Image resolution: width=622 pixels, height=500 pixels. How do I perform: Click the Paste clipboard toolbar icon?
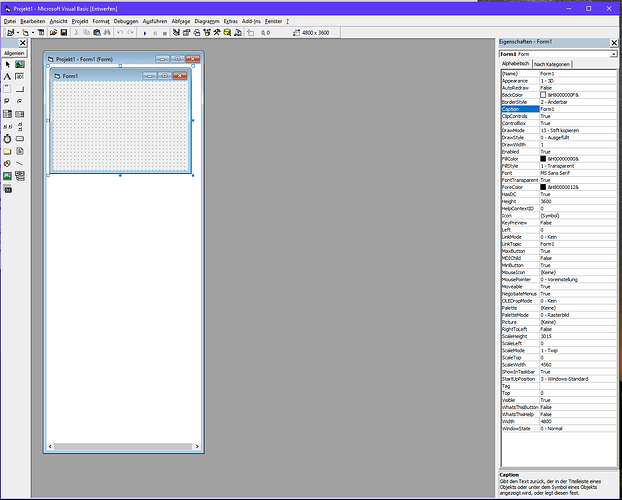tap(97, 33)
